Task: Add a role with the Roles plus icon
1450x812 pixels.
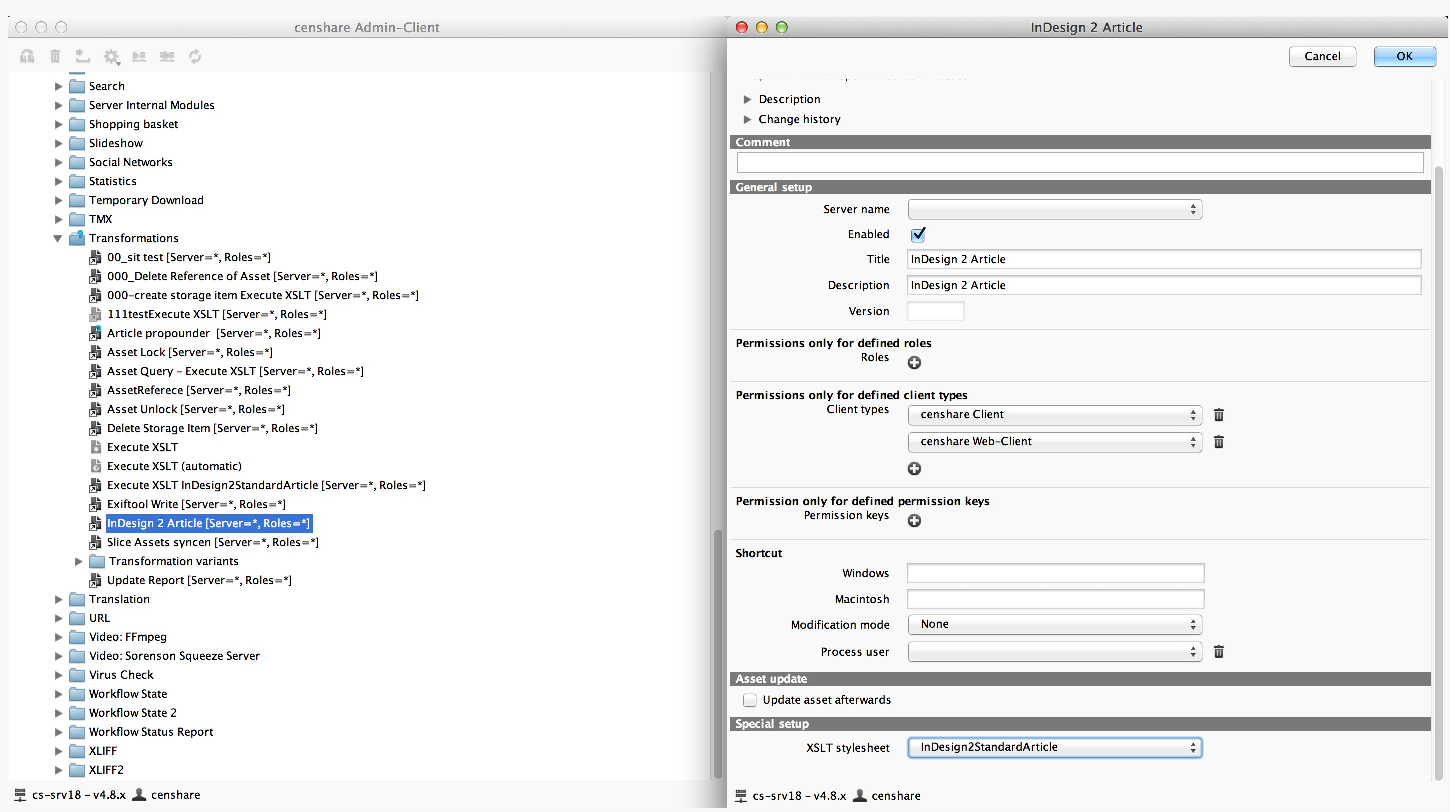Action: tap(914, 363)
